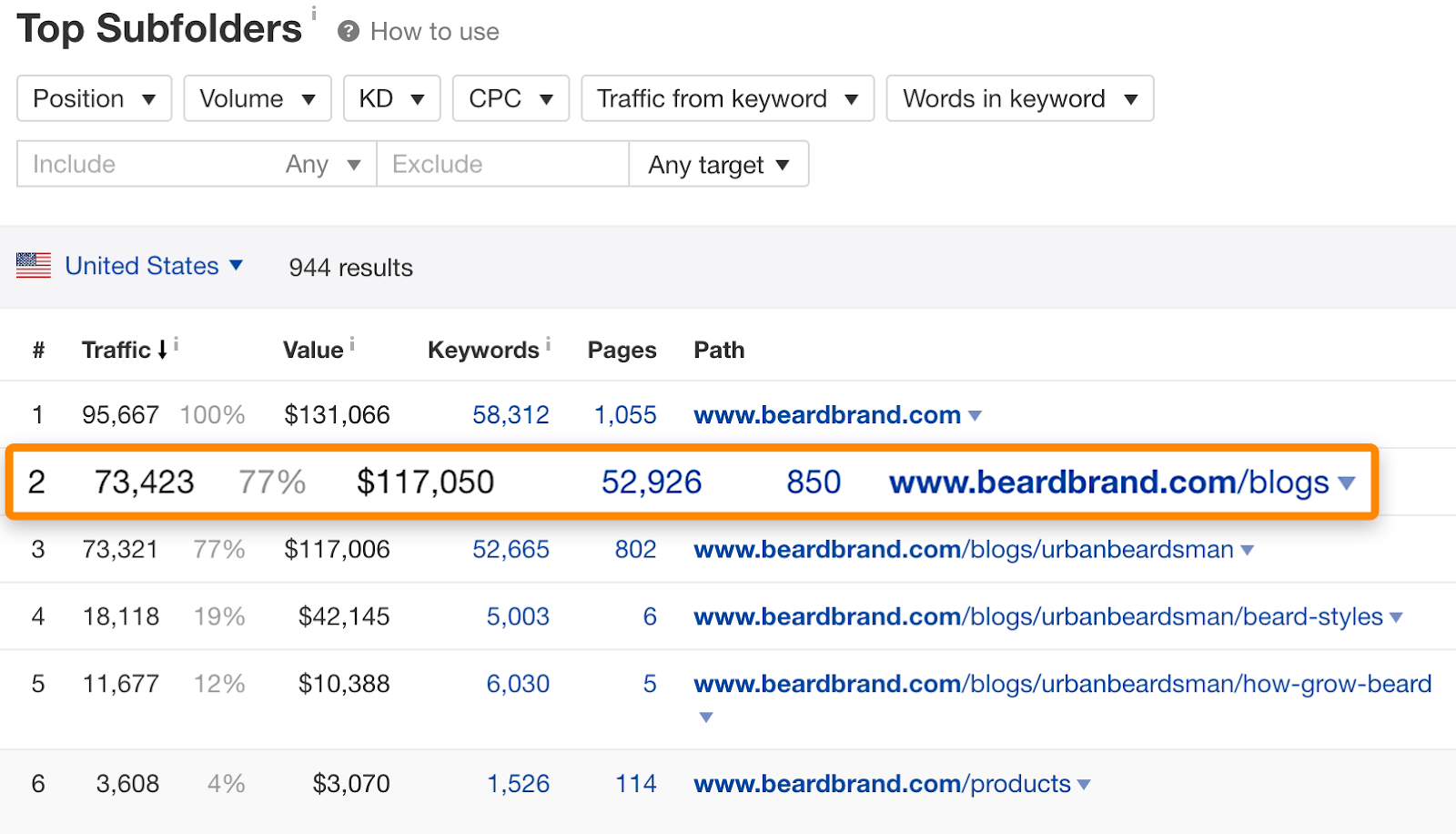Change the United States country selector
Viewport: 1456px width, 834px height.
tap(154, 266)
